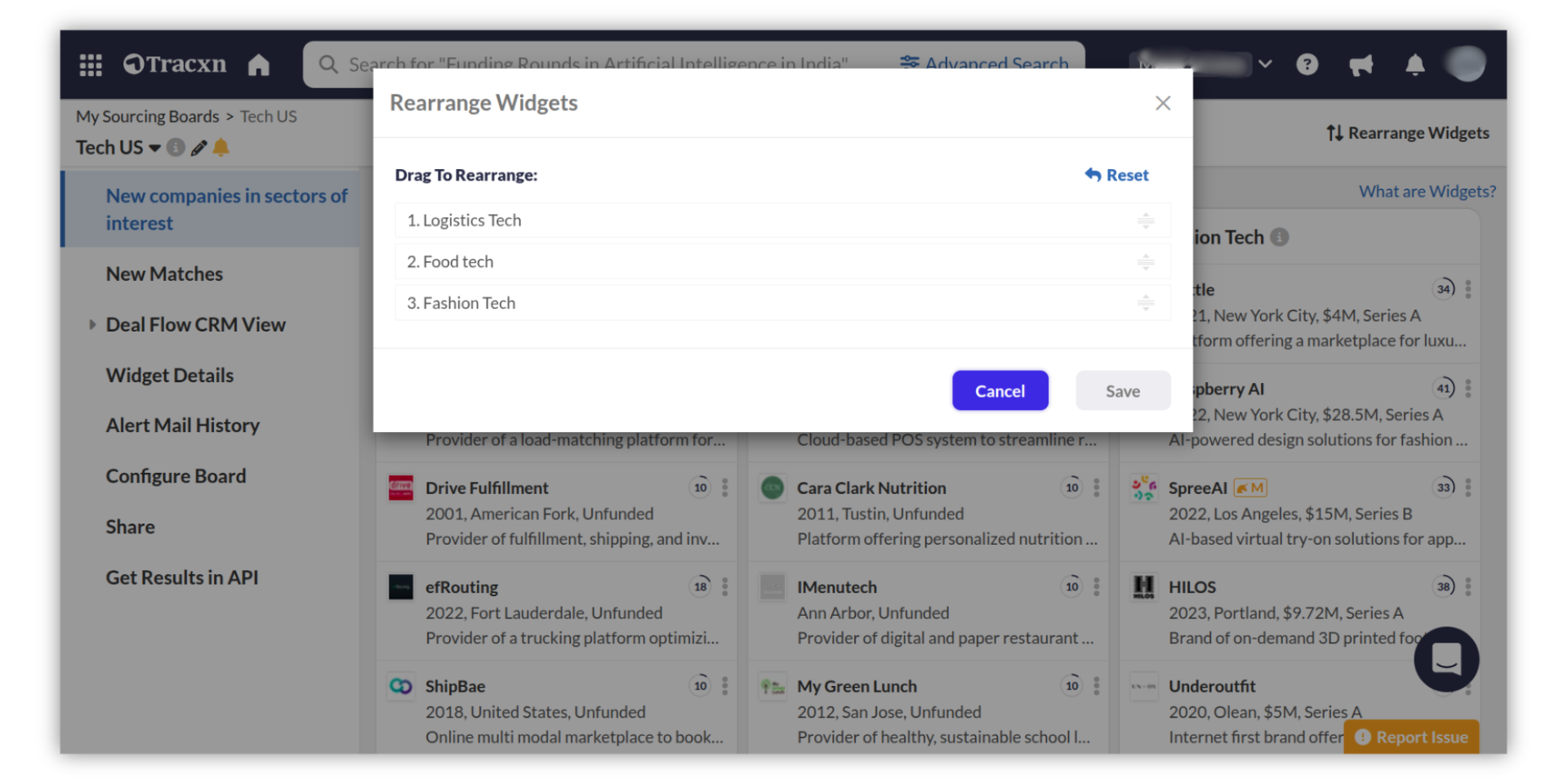The image size is (1568, 784).
Task: Select Alert Mail History in sidebar
Action: tap(183, 425)
